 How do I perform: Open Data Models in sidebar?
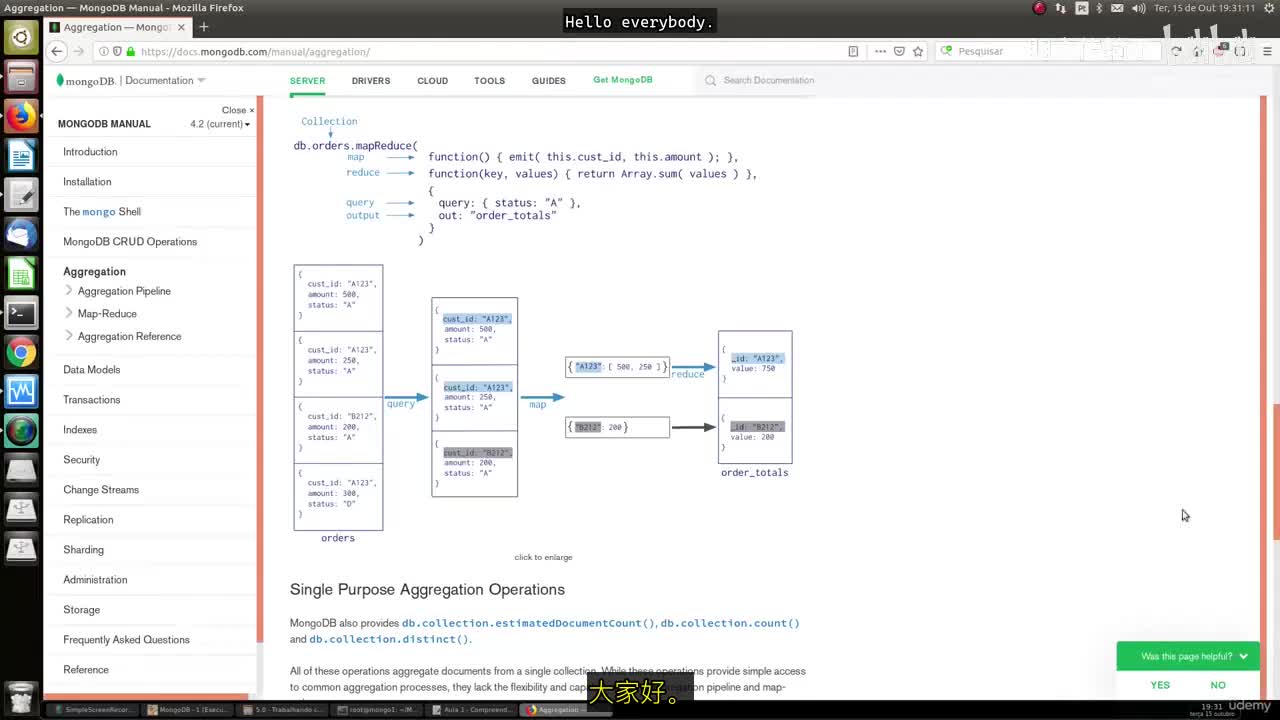(91, 370)
